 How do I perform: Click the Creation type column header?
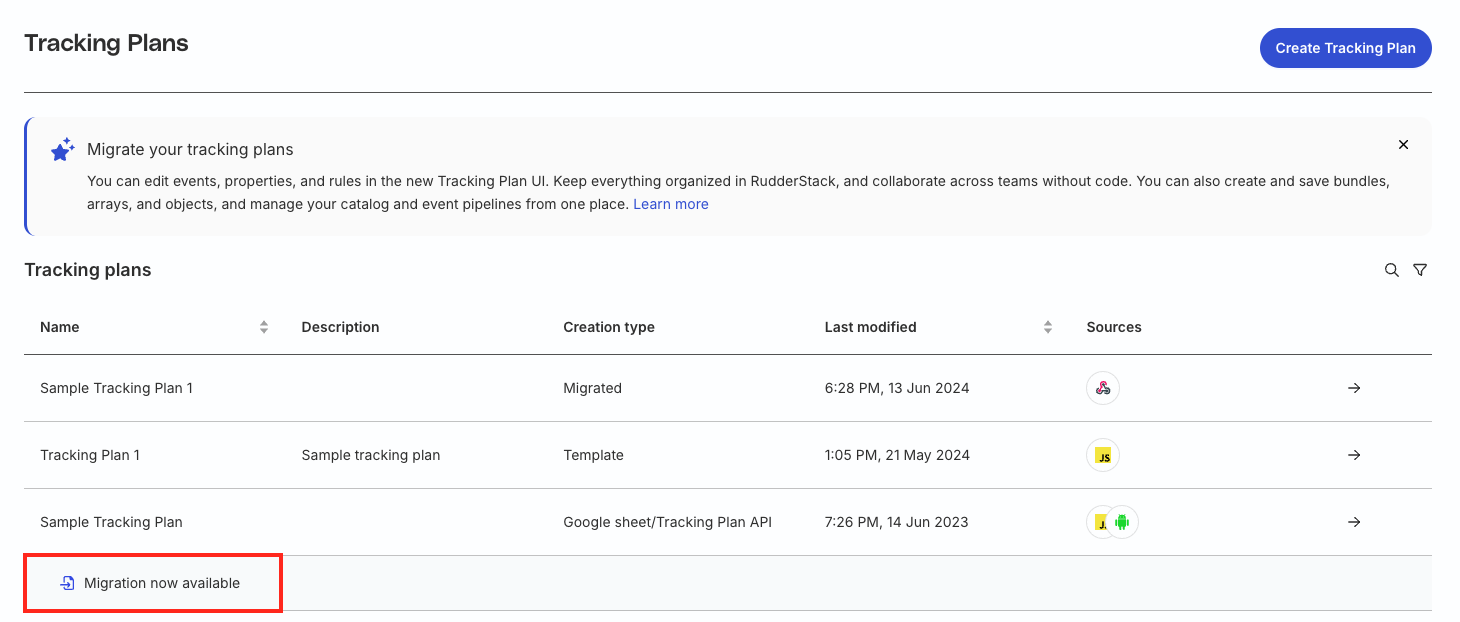click(x=609, y=327)
